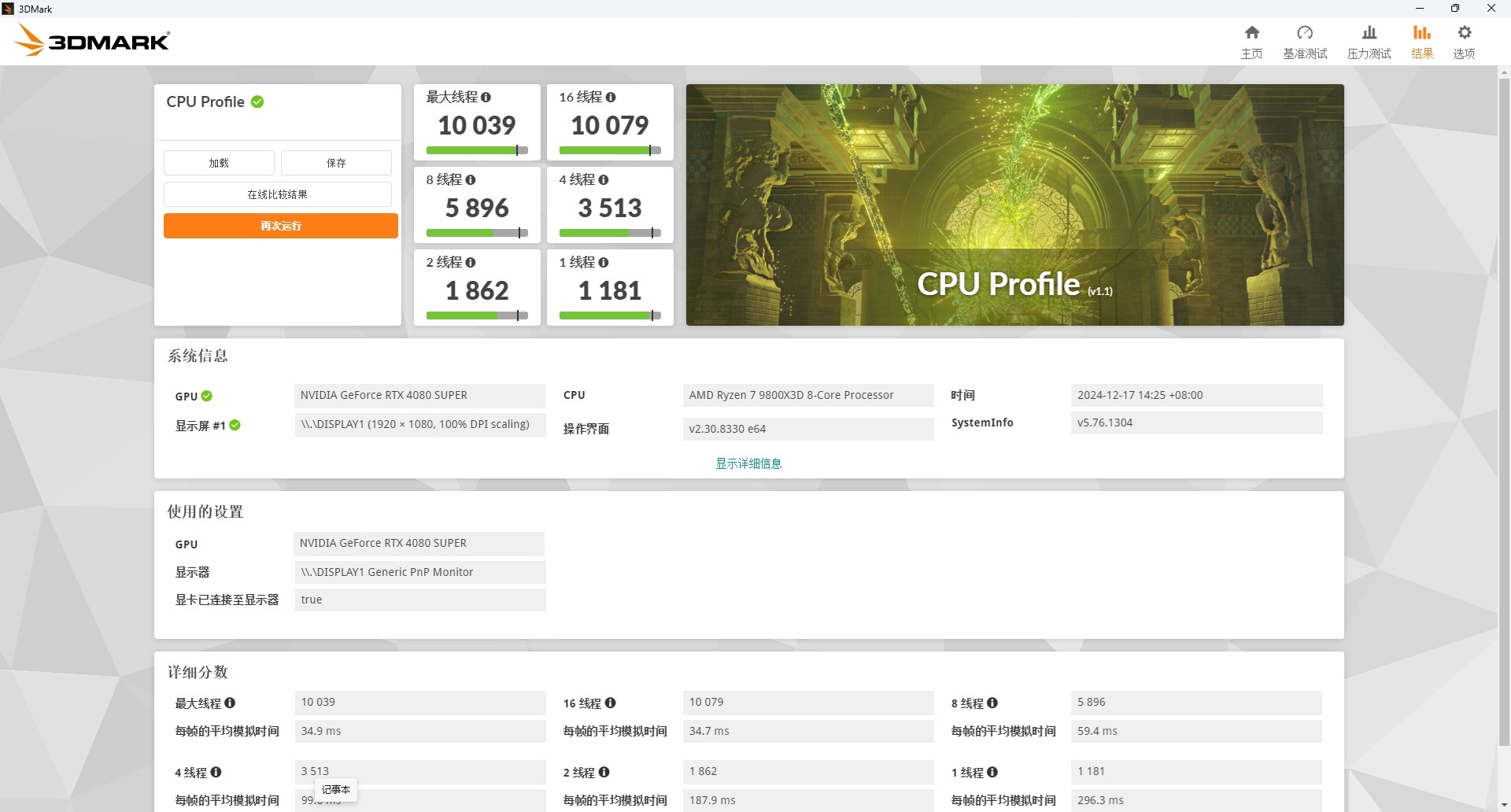Click the green check next to 显示屏 #1
This screenshot has width=1511, height=812.
[235, 425]
